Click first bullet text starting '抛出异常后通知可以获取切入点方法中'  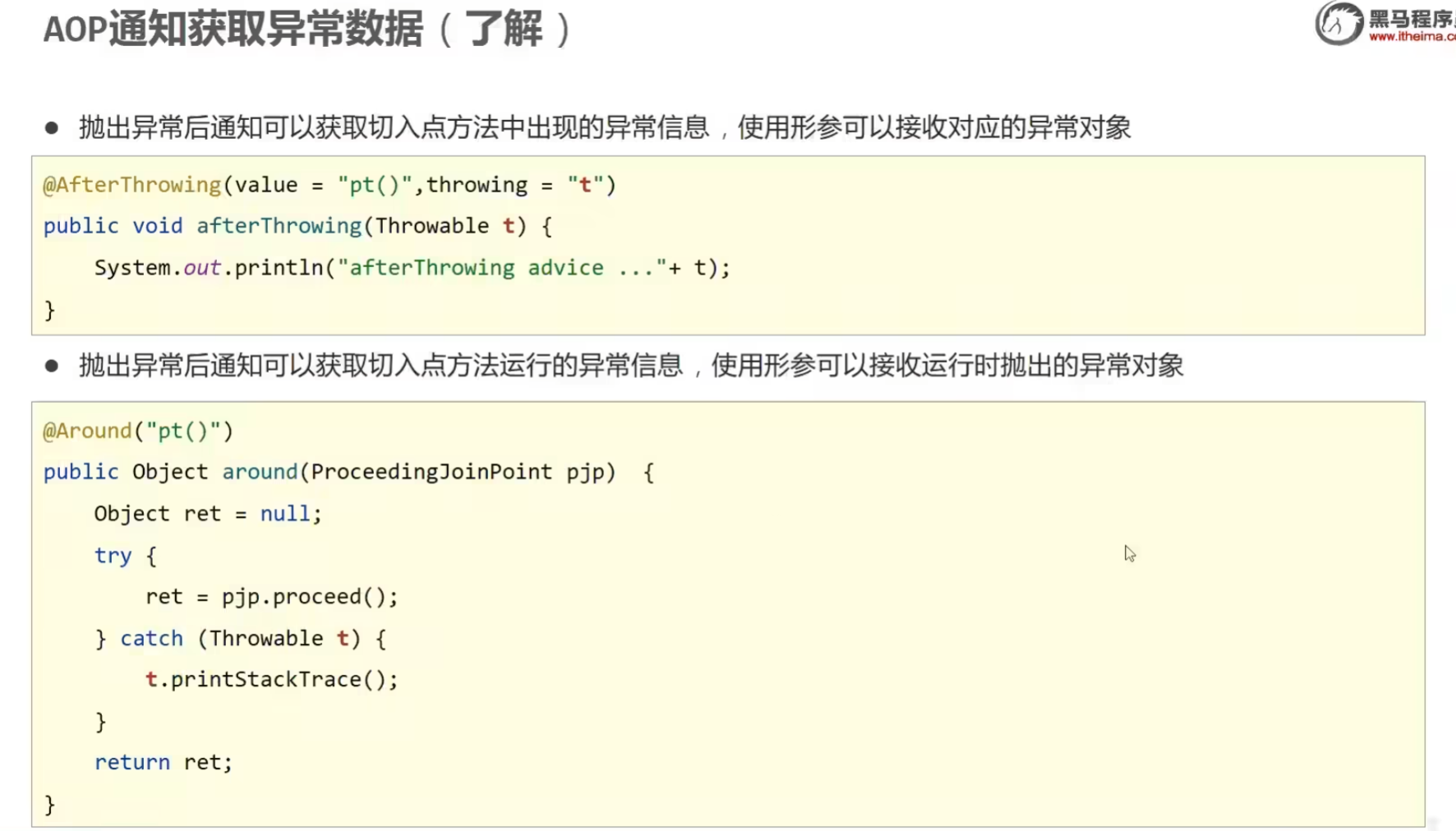click(605, 127)
